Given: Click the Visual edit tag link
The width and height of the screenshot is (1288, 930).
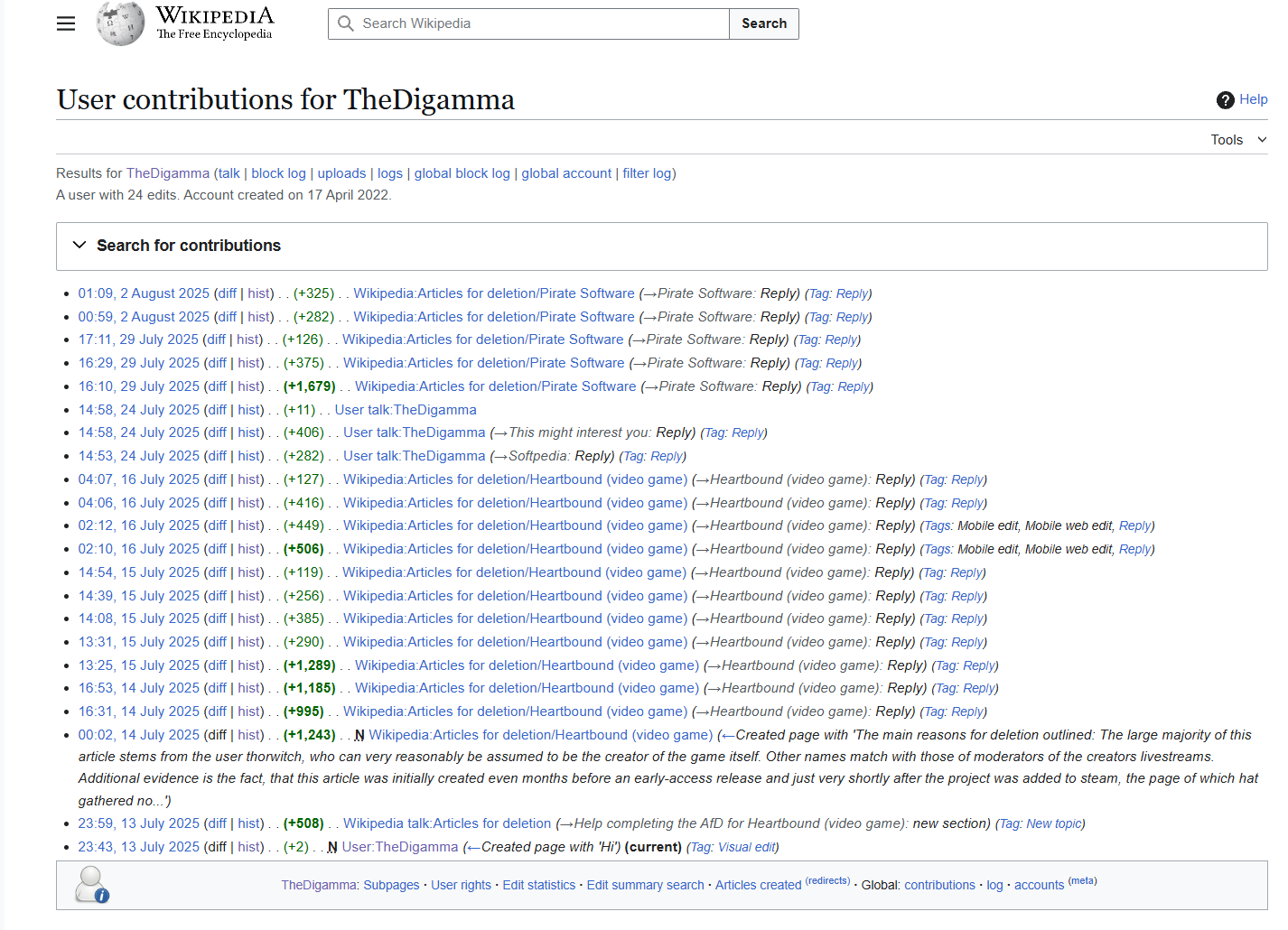Looking at the screenshot, I should click(747, 847).
